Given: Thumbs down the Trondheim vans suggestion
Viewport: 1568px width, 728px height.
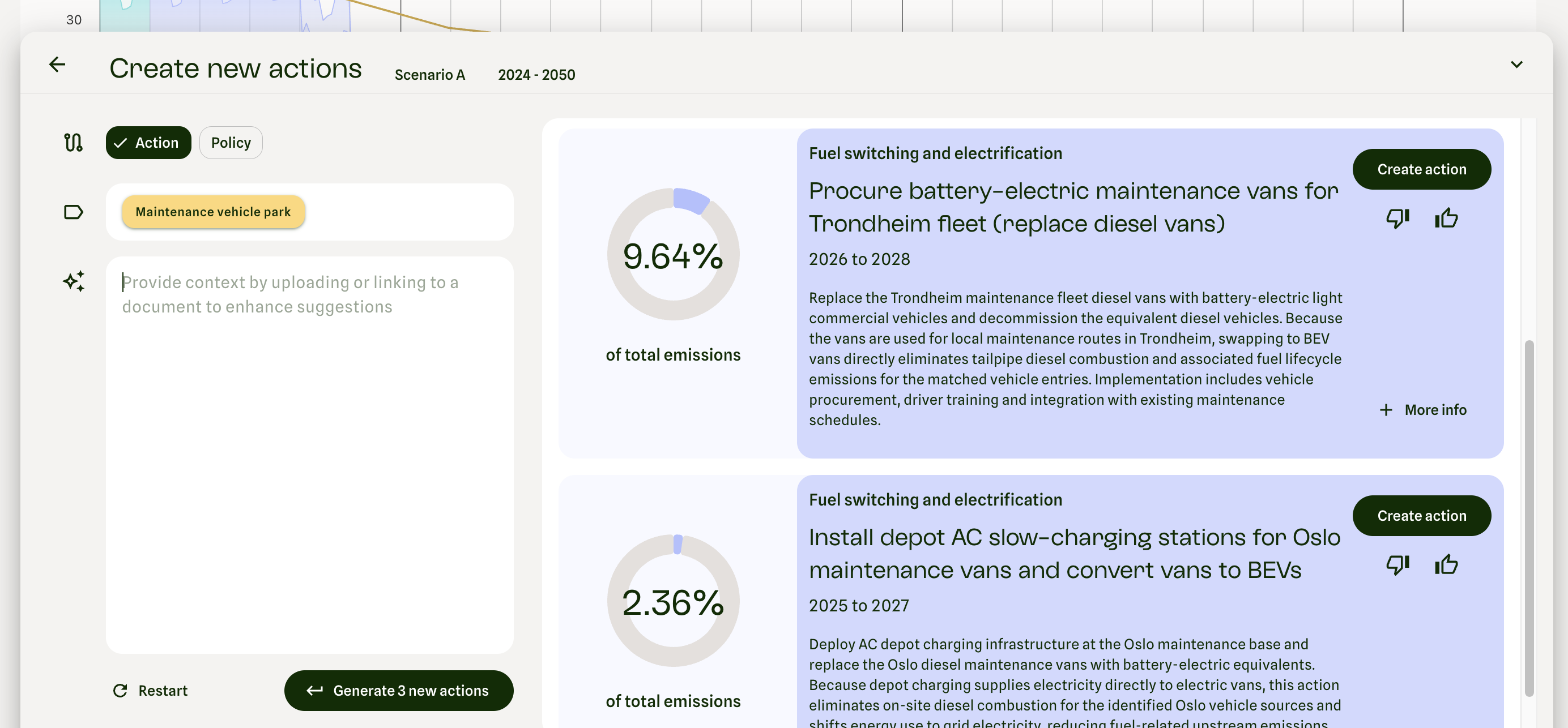Looking at the screenshot, I should point(1397,219).
